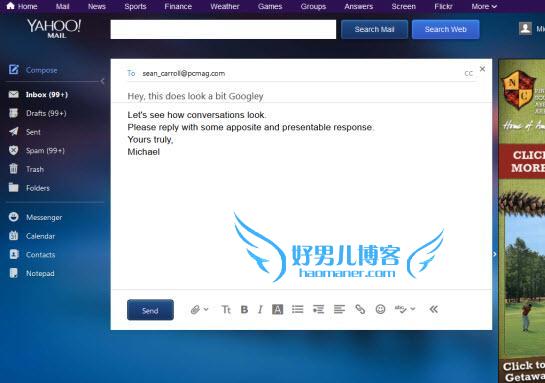
Task: Insert a bulleted list
Action: (x=298, y=309)
